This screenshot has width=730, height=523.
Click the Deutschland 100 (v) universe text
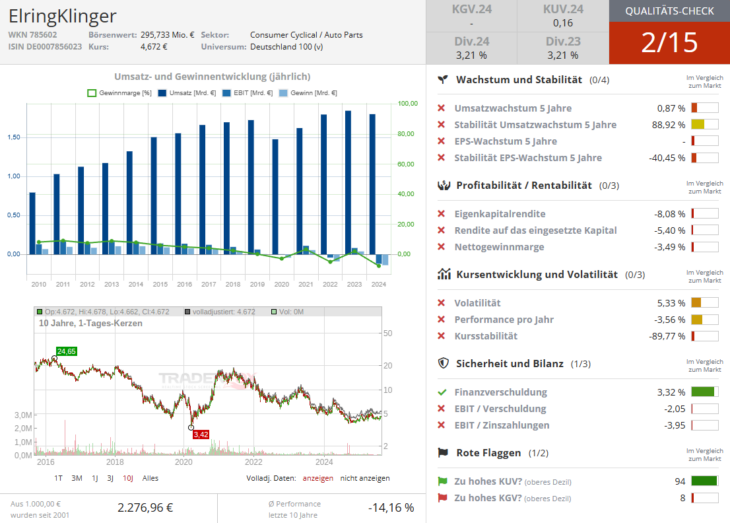tap(286, 47)
